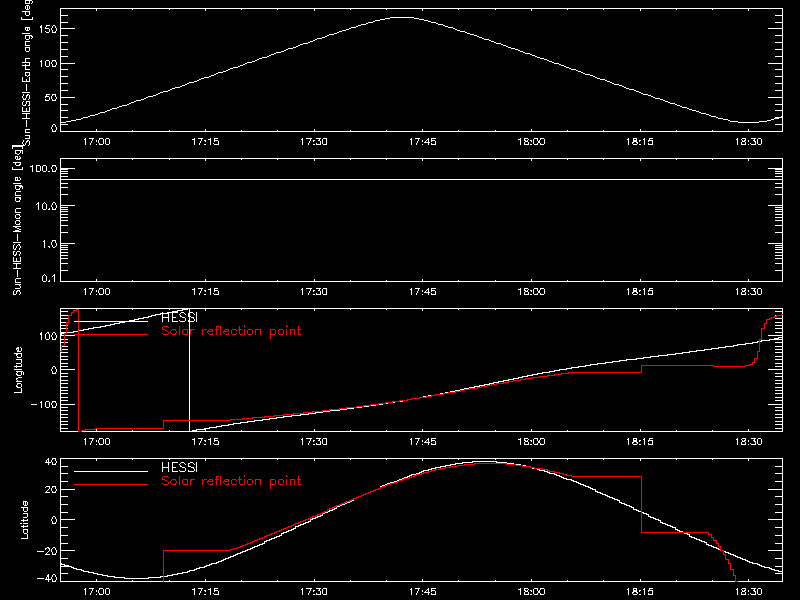Select HESSI legend label in the Longitude plot
Image resolution: width=800 pixels, height=600 pixels.
pos(179,318)
